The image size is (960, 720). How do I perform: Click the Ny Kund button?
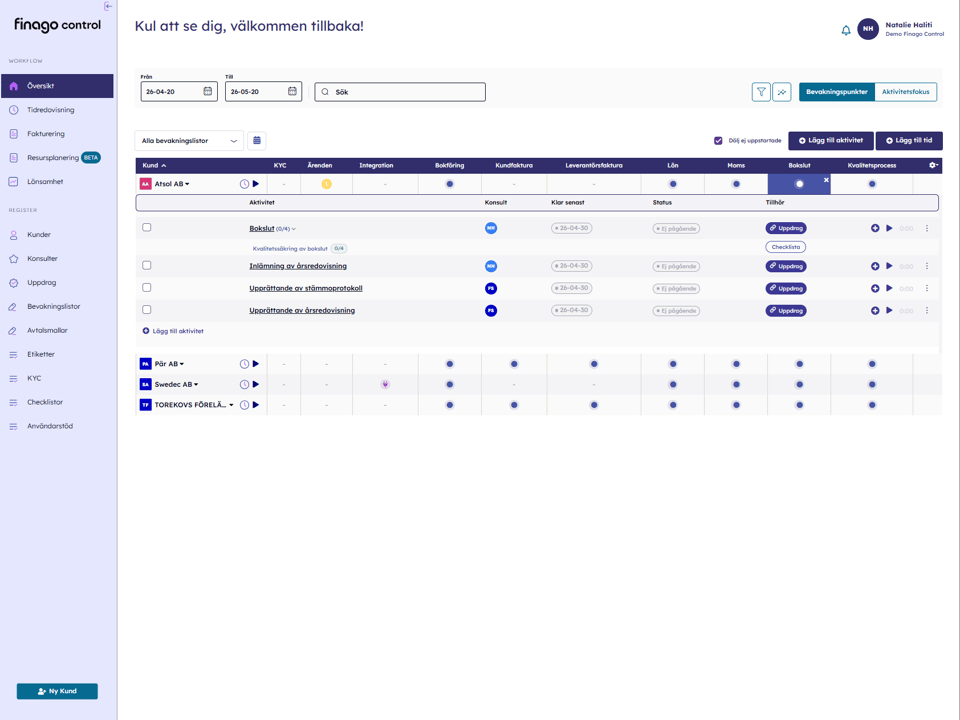[57, 690]
